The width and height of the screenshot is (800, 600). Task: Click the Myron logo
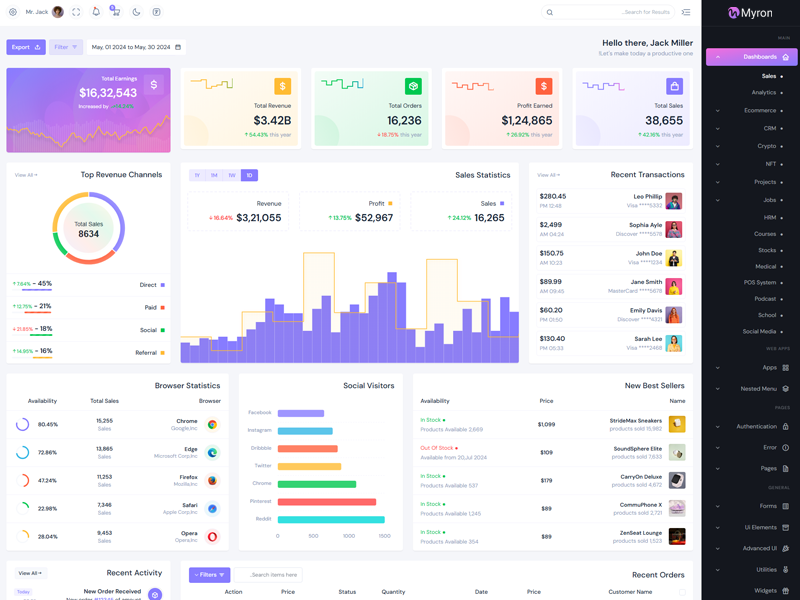point(750,13)
